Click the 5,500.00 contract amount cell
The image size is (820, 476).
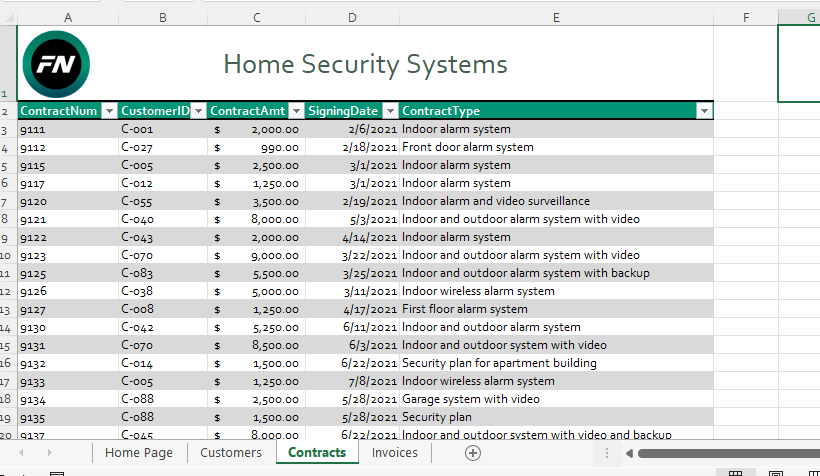click(257, 274)
